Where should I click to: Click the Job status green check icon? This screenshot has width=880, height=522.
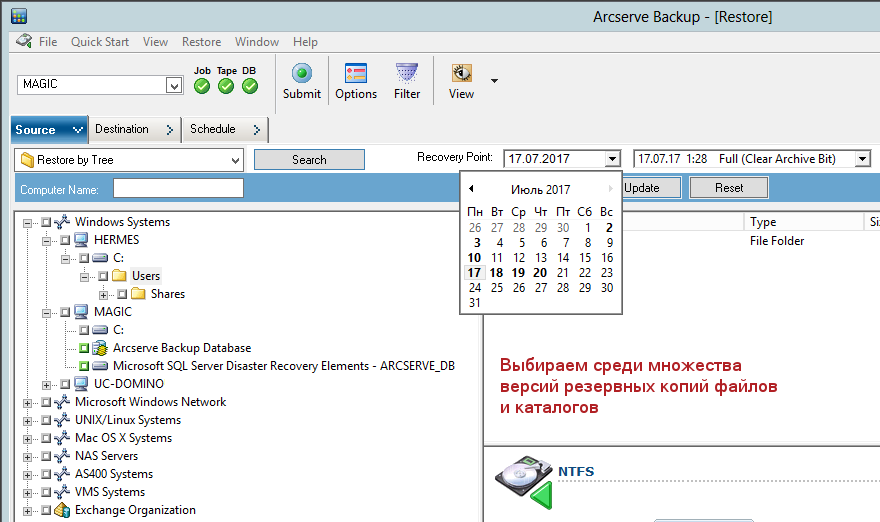(202, 86)
